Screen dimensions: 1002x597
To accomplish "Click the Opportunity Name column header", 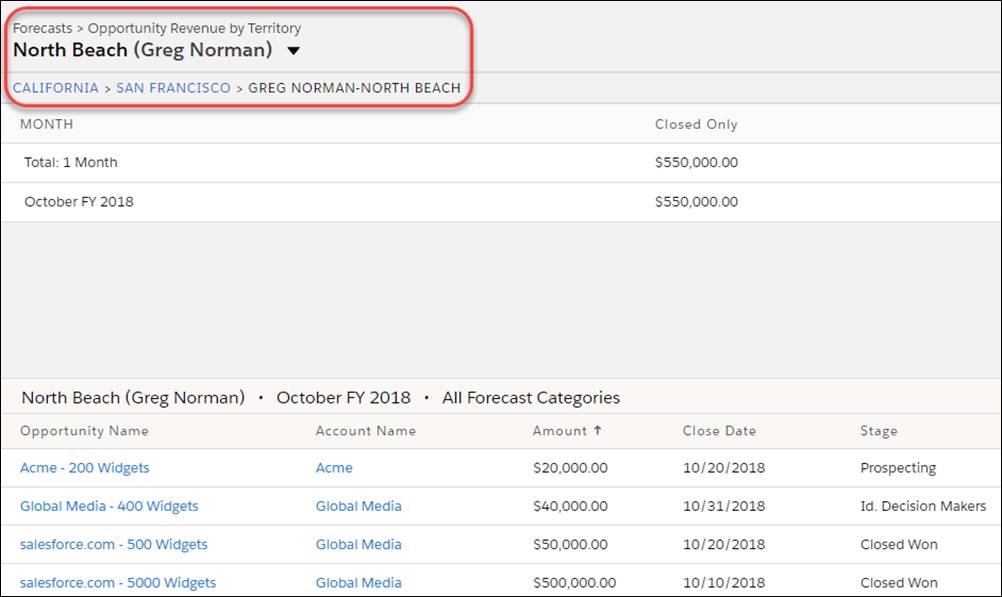I will (x=84, y=431).
